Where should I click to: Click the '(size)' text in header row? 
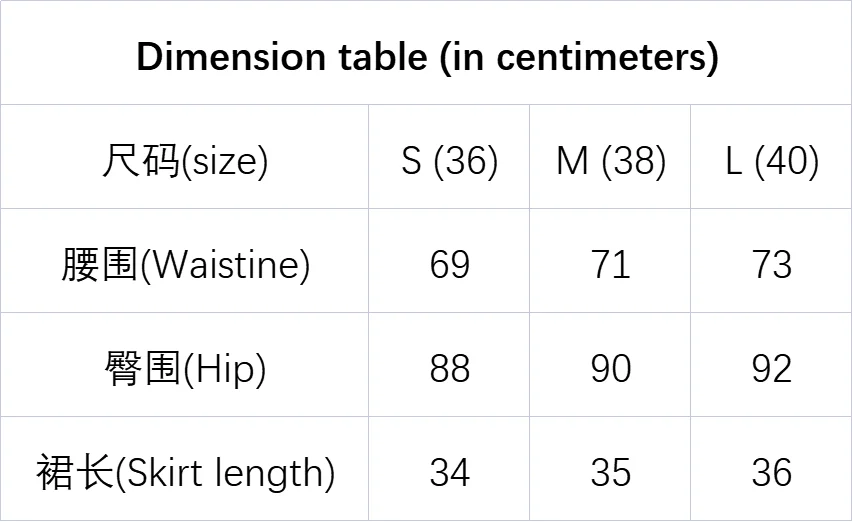[225, 161]
